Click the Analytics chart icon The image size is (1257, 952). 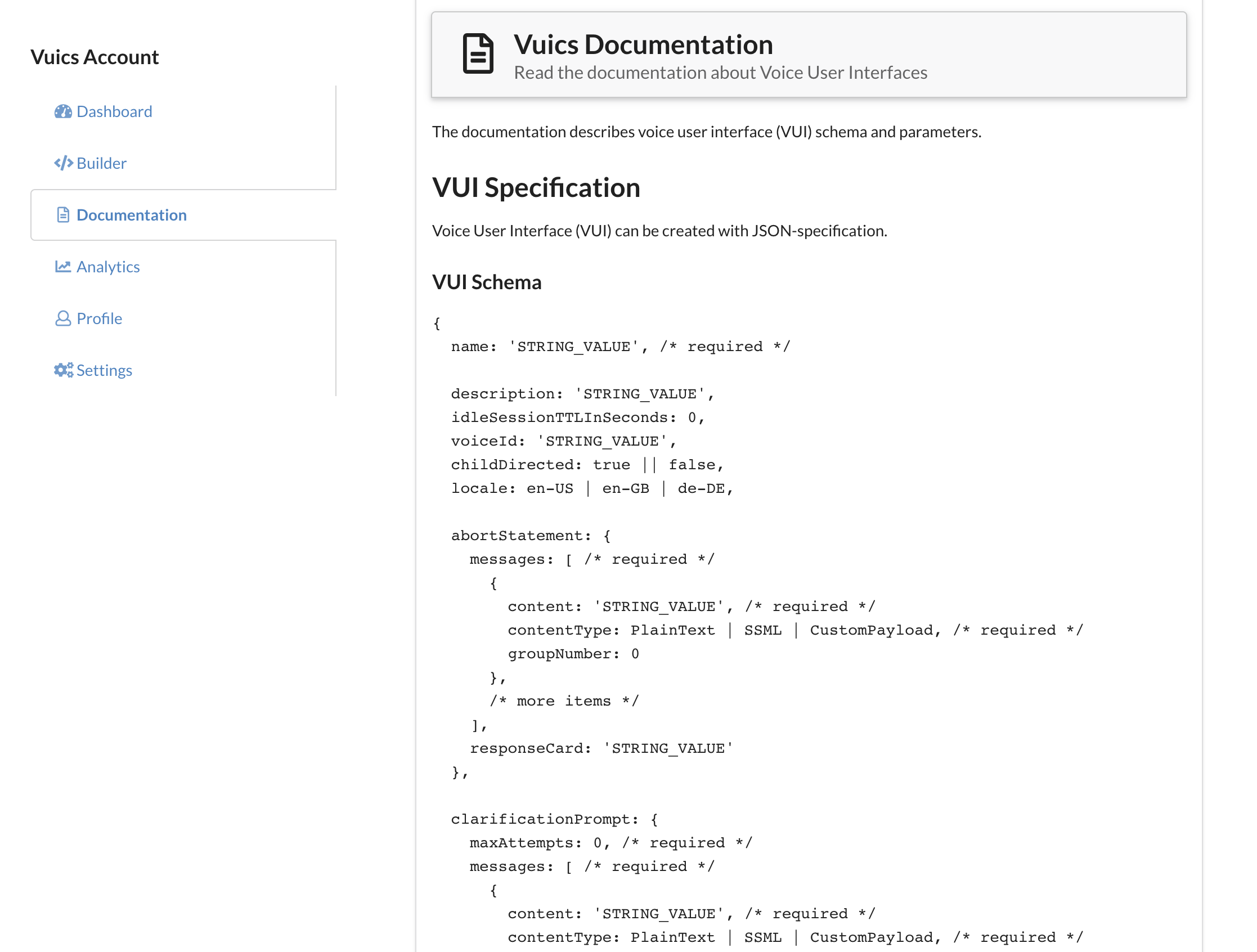(x=62, y=267)
